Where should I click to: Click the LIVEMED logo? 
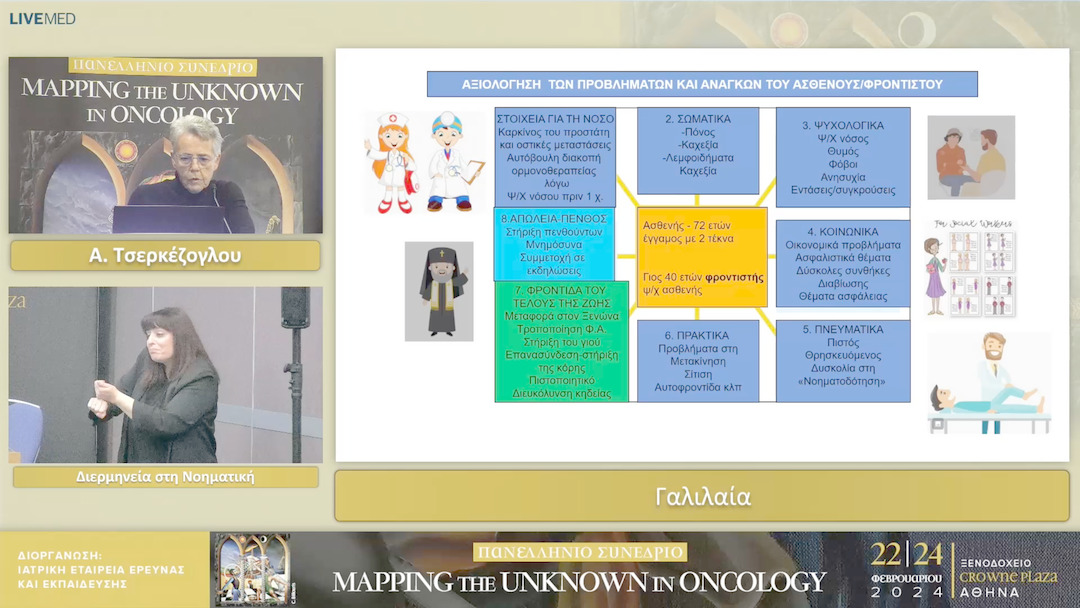pyautogui.click(x=42, y=18)
